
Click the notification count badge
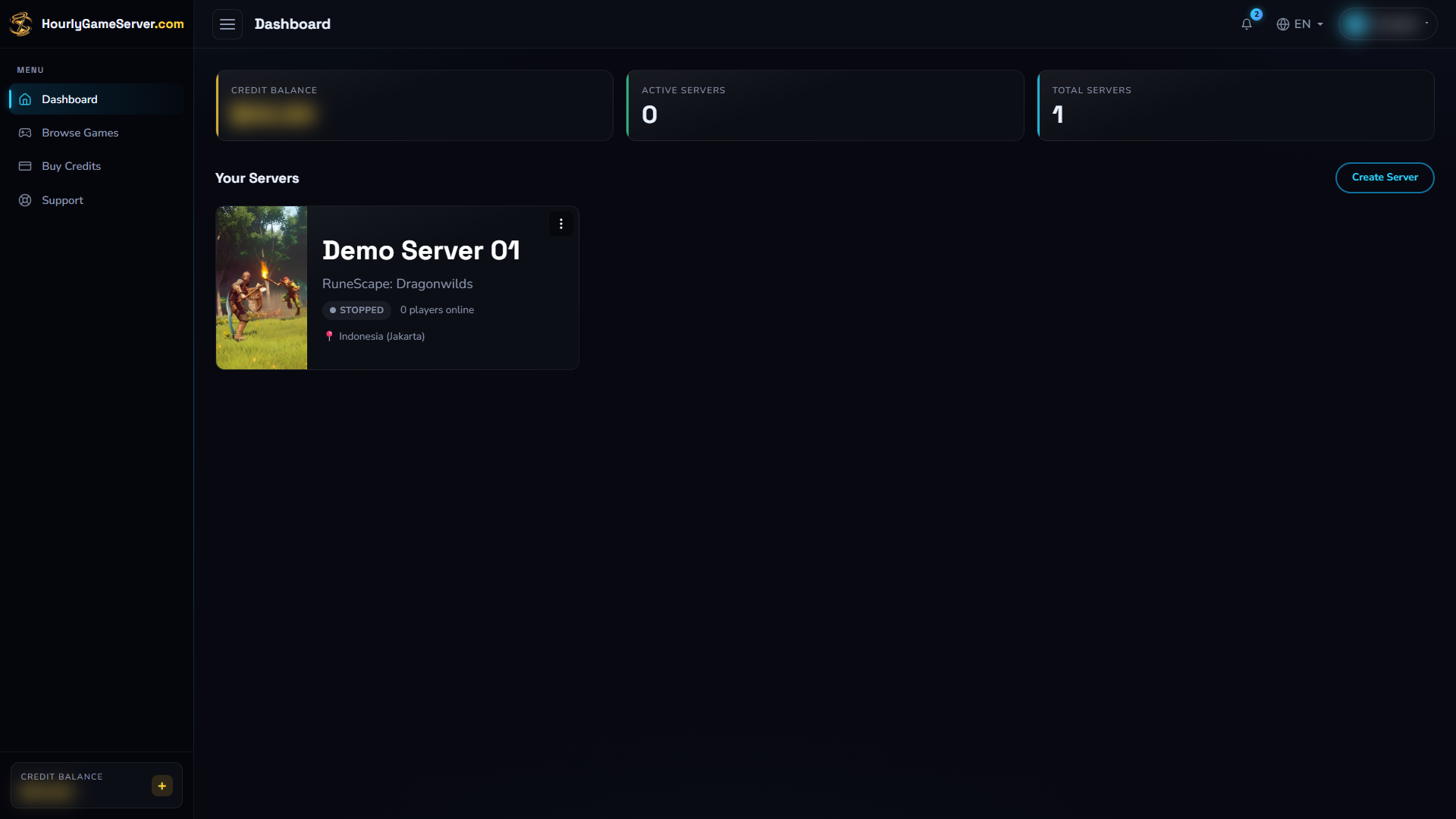pyautogui.click(x=1257, y=14)
